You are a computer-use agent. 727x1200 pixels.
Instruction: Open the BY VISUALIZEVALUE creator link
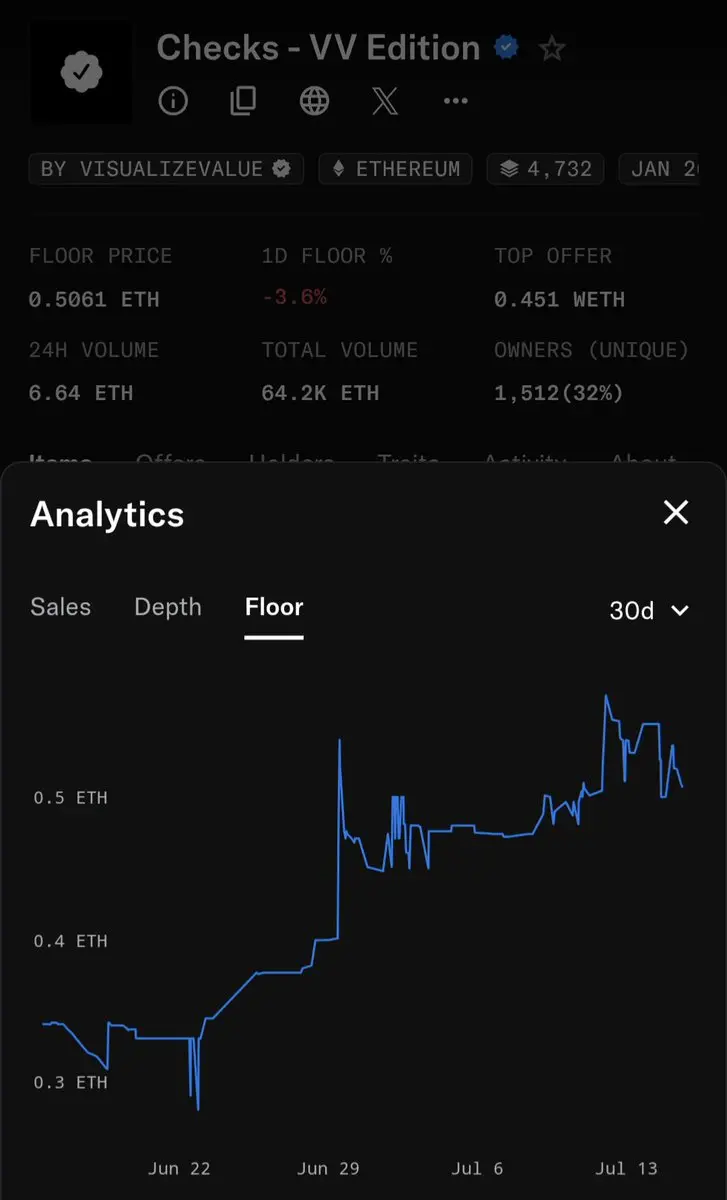[166, 169]
